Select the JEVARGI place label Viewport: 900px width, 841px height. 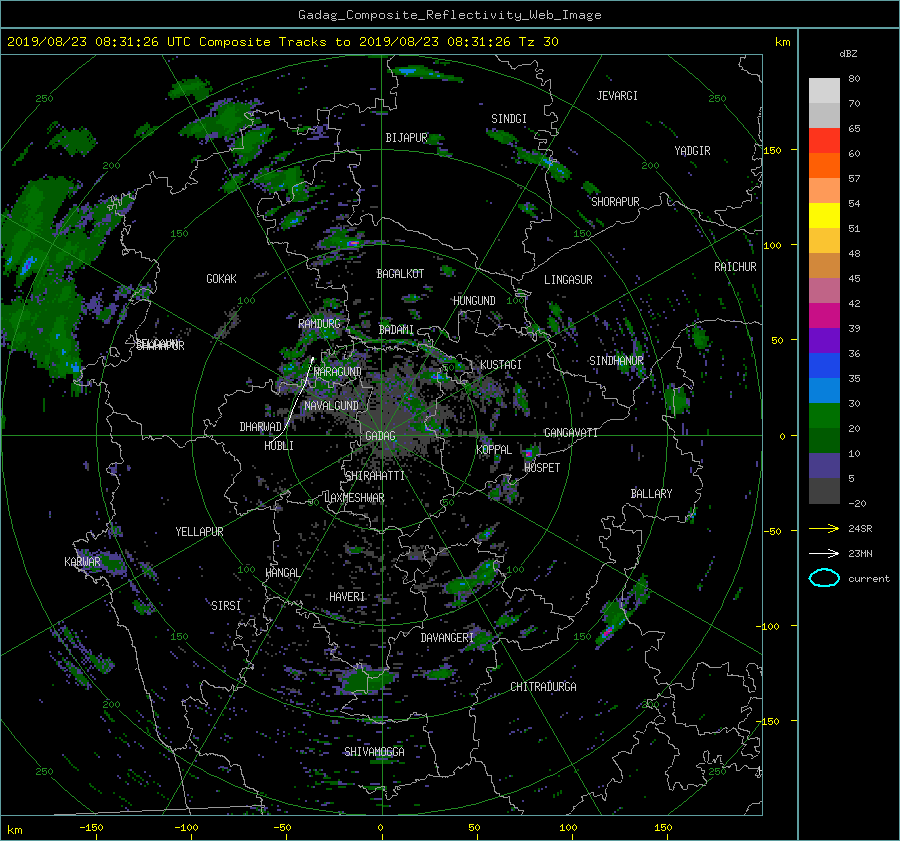(617, 96)
